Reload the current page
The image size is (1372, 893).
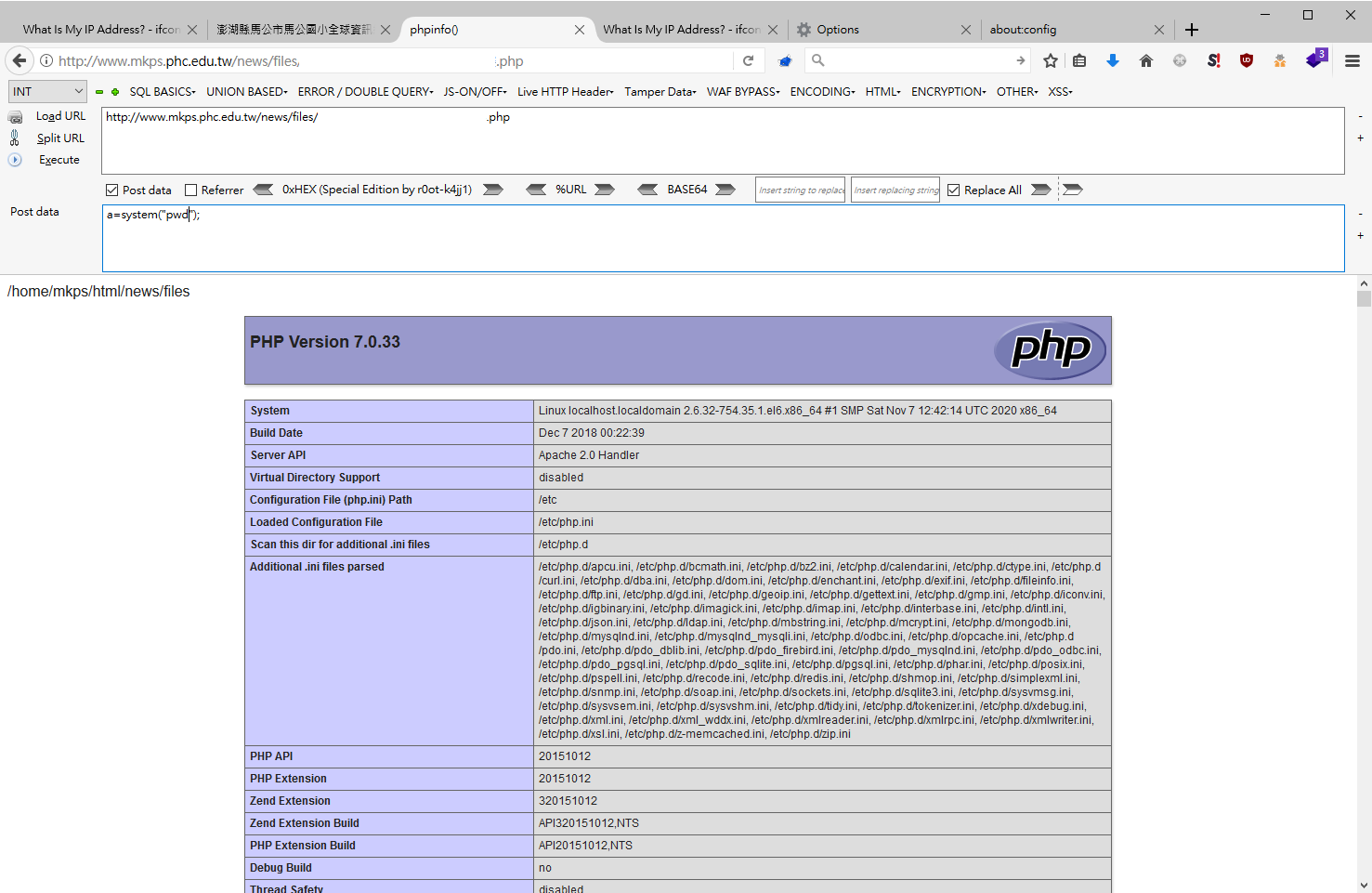point(748,60)
